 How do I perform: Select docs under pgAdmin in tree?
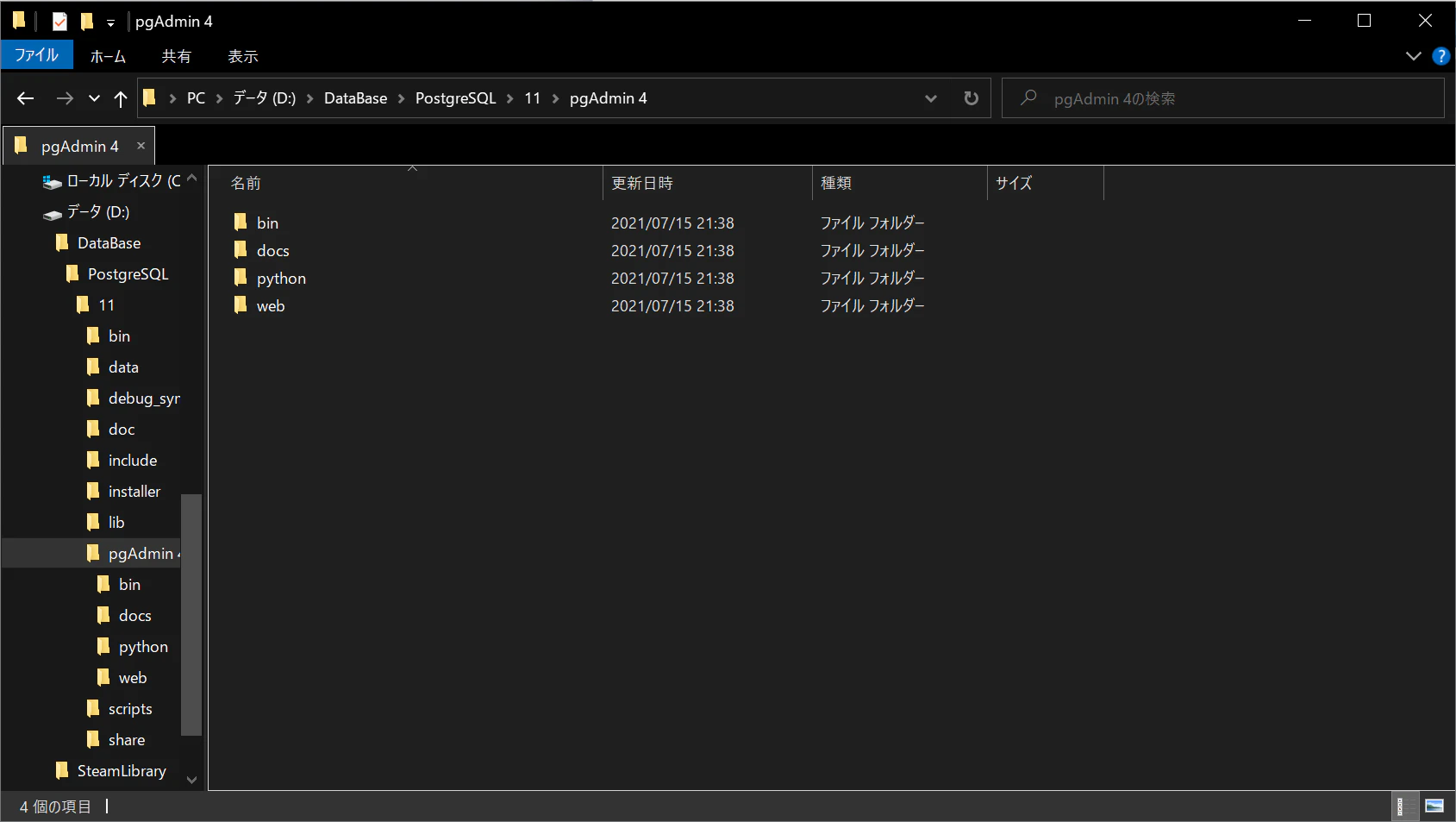point(135,616)
